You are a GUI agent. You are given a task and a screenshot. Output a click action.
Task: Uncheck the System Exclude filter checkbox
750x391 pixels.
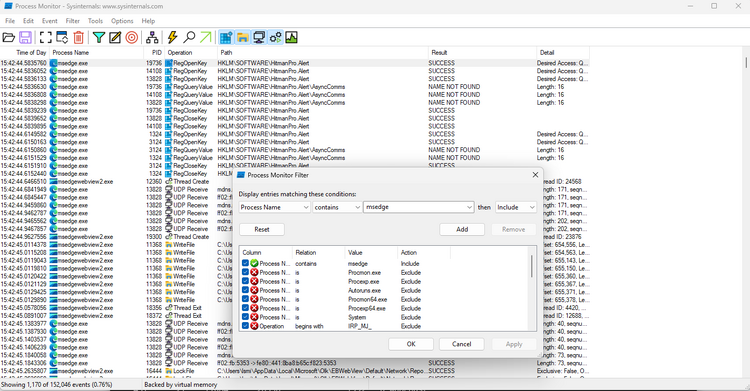pos(245,317)
